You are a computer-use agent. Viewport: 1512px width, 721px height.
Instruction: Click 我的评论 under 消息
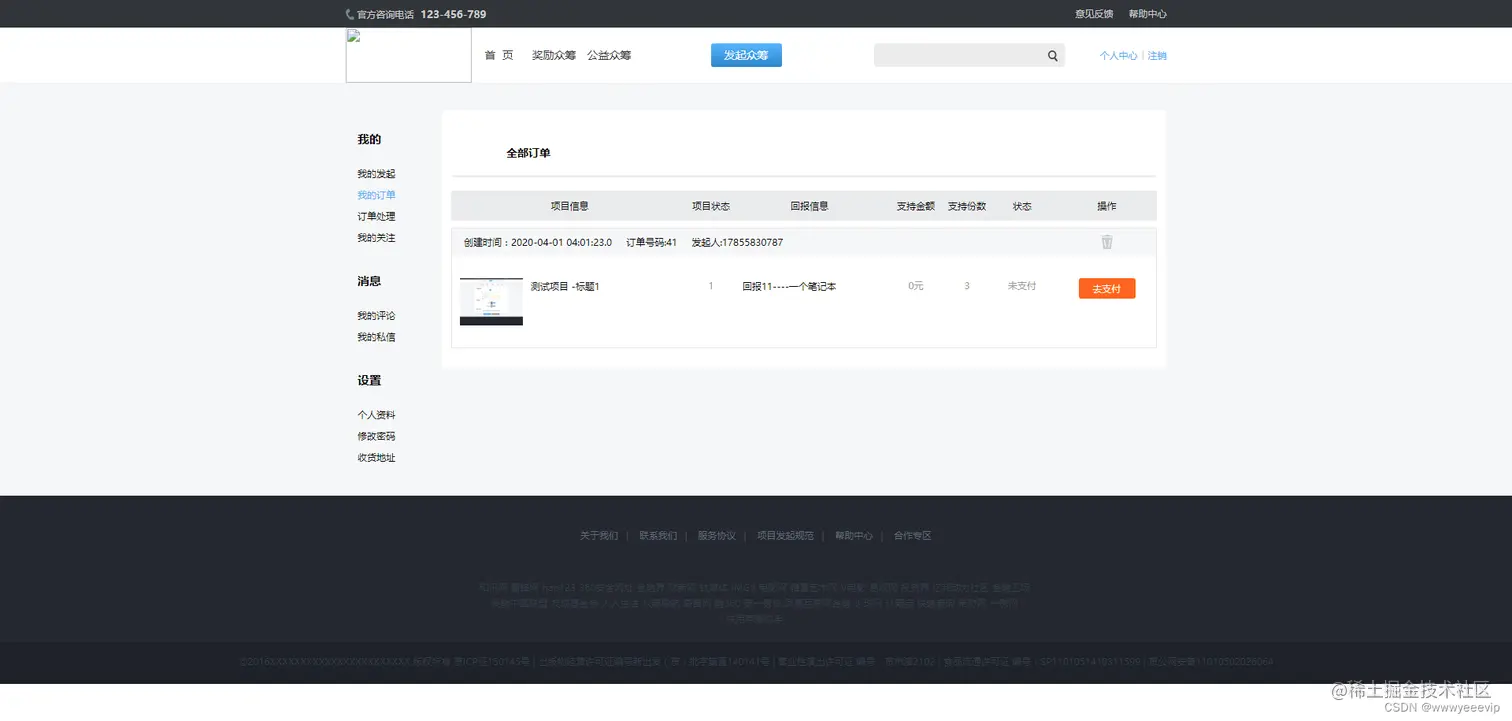[376, 315]
